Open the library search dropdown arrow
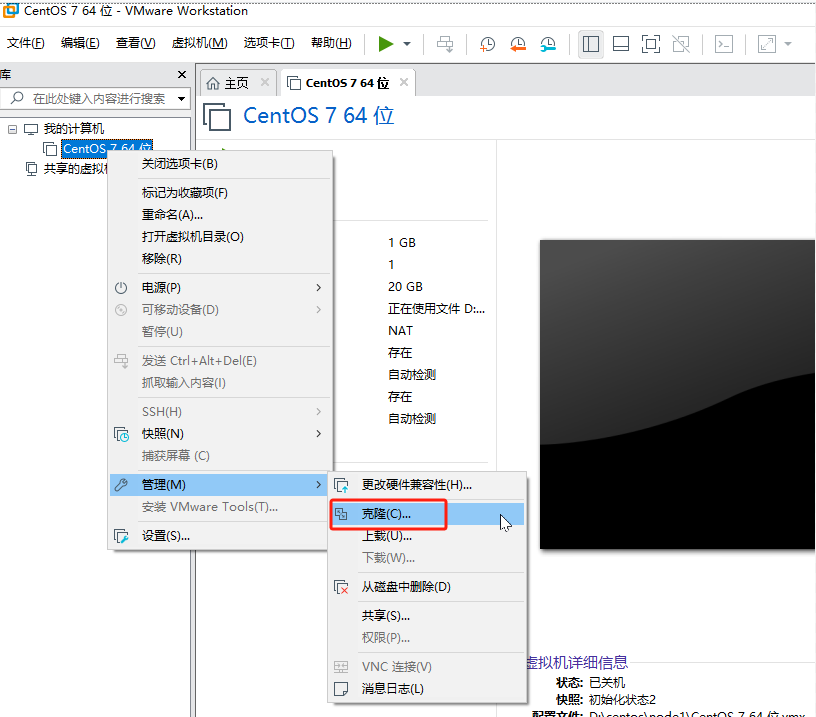This screenshot has height=717, width=816. [x=181, y=98]
